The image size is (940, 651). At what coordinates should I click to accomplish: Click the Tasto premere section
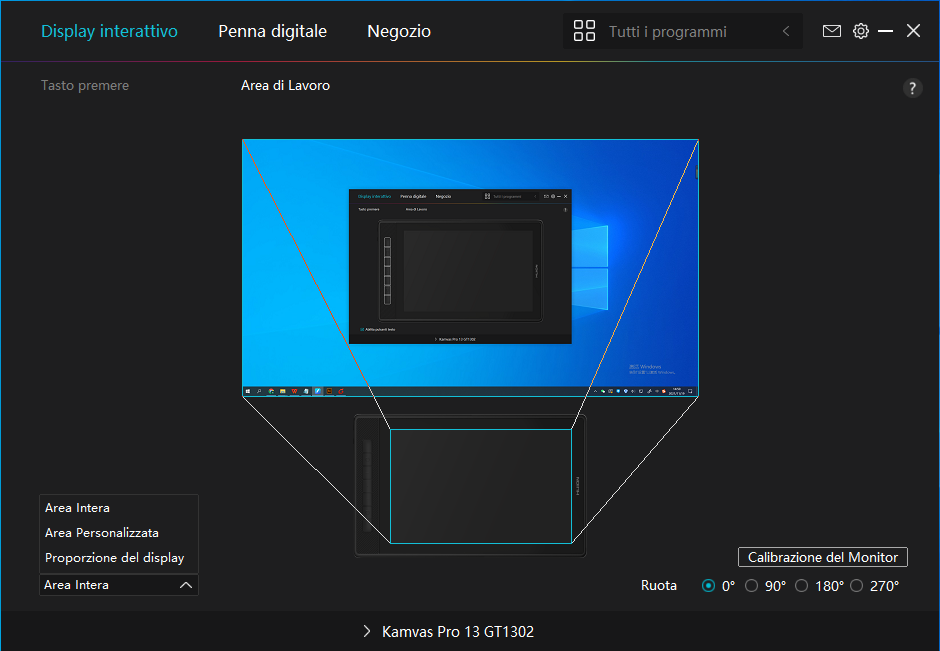pyautogui.click(x=85, y=86)
